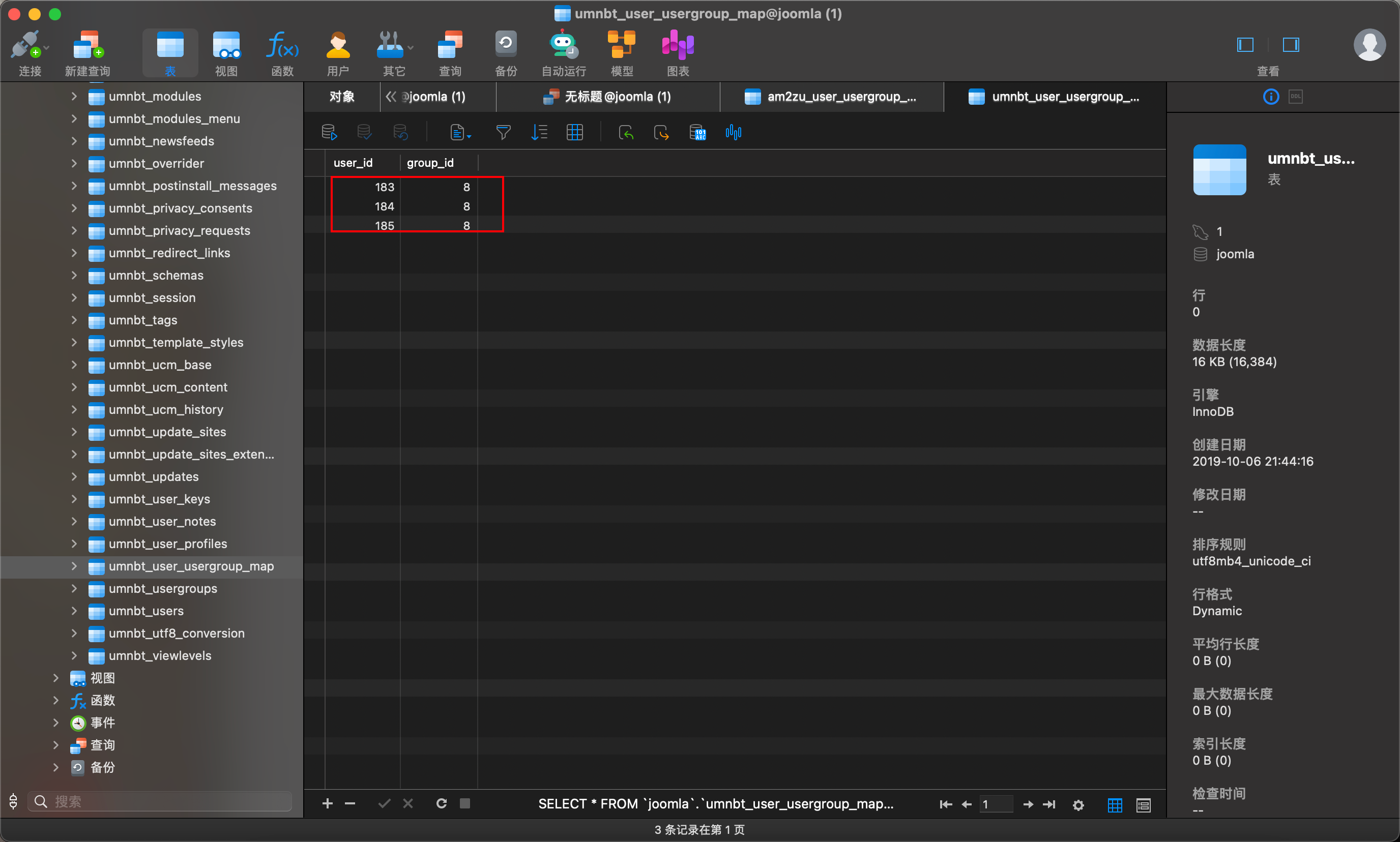This screenshot has height=842, width=1400.
Task: Click the user account avatar
Action: coord(1369,45)
